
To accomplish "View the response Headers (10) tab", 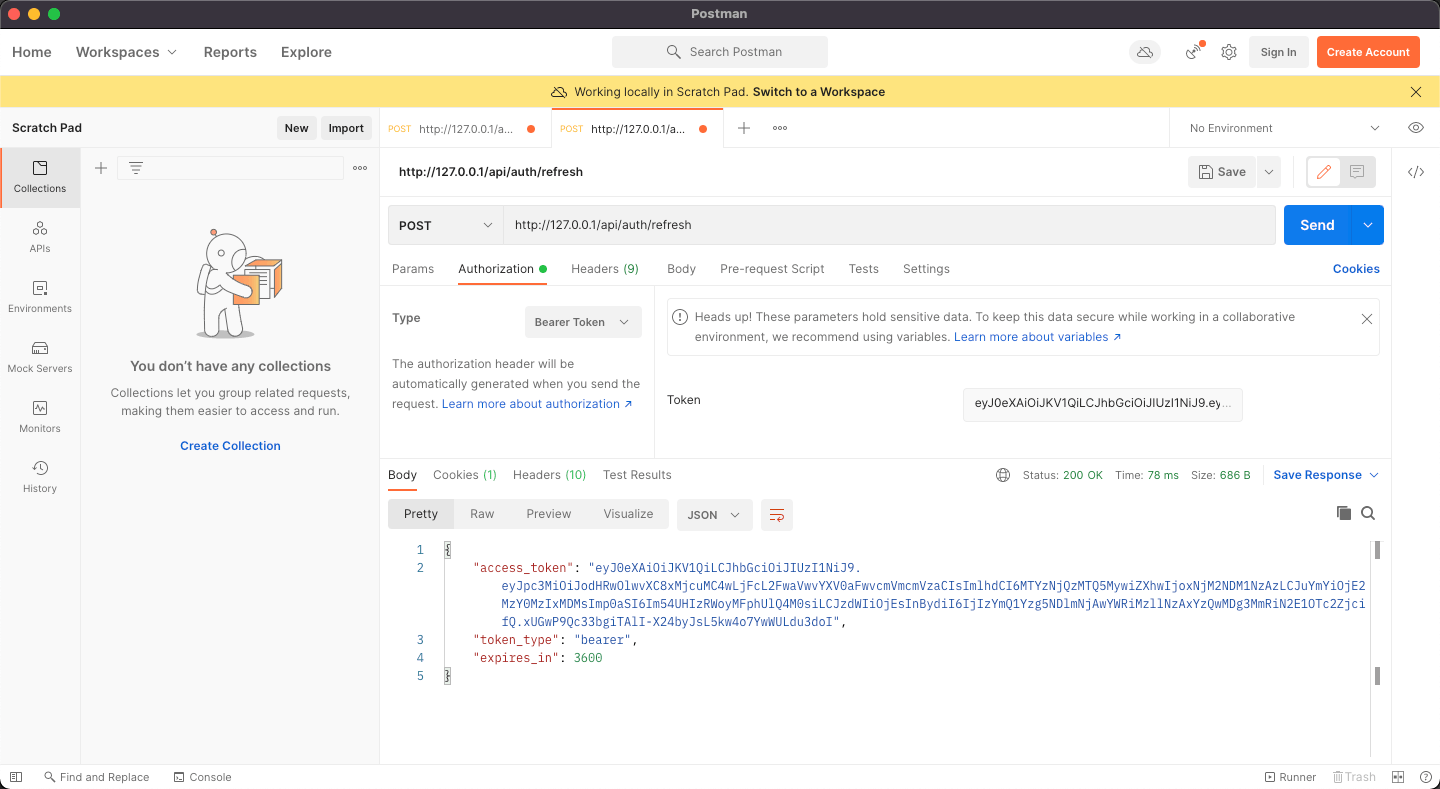I will [x=550, y=475].
